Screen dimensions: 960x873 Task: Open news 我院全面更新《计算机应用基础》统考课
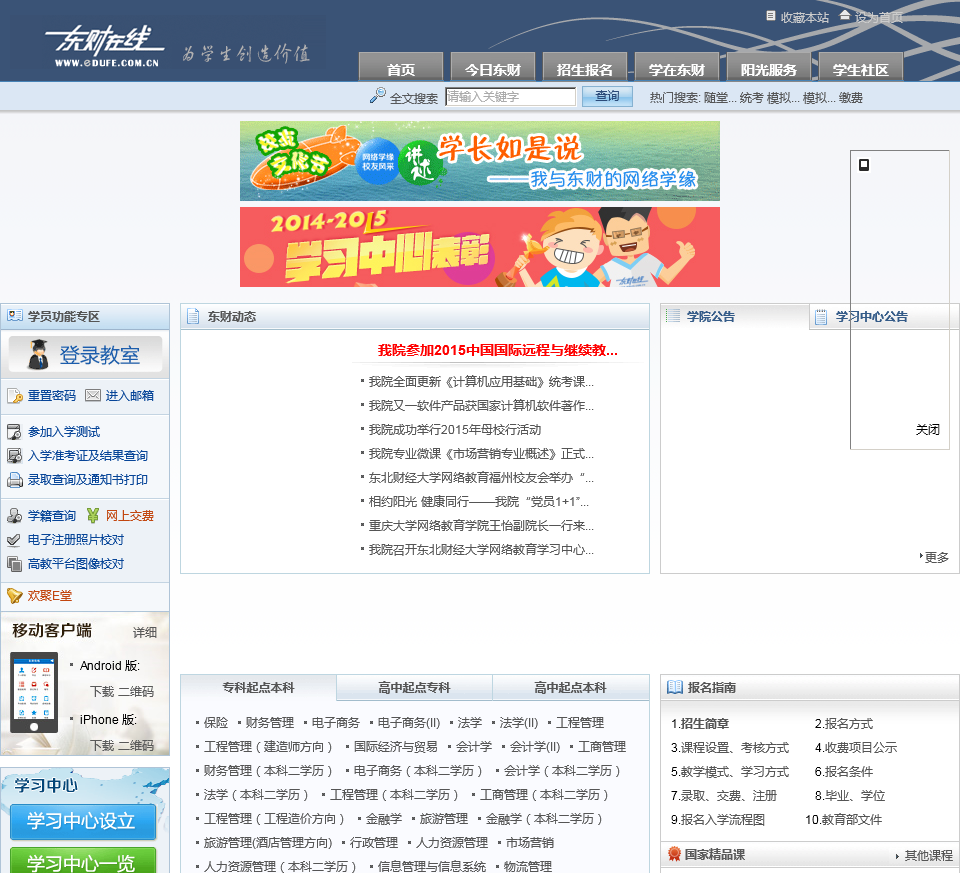[481, 382]
